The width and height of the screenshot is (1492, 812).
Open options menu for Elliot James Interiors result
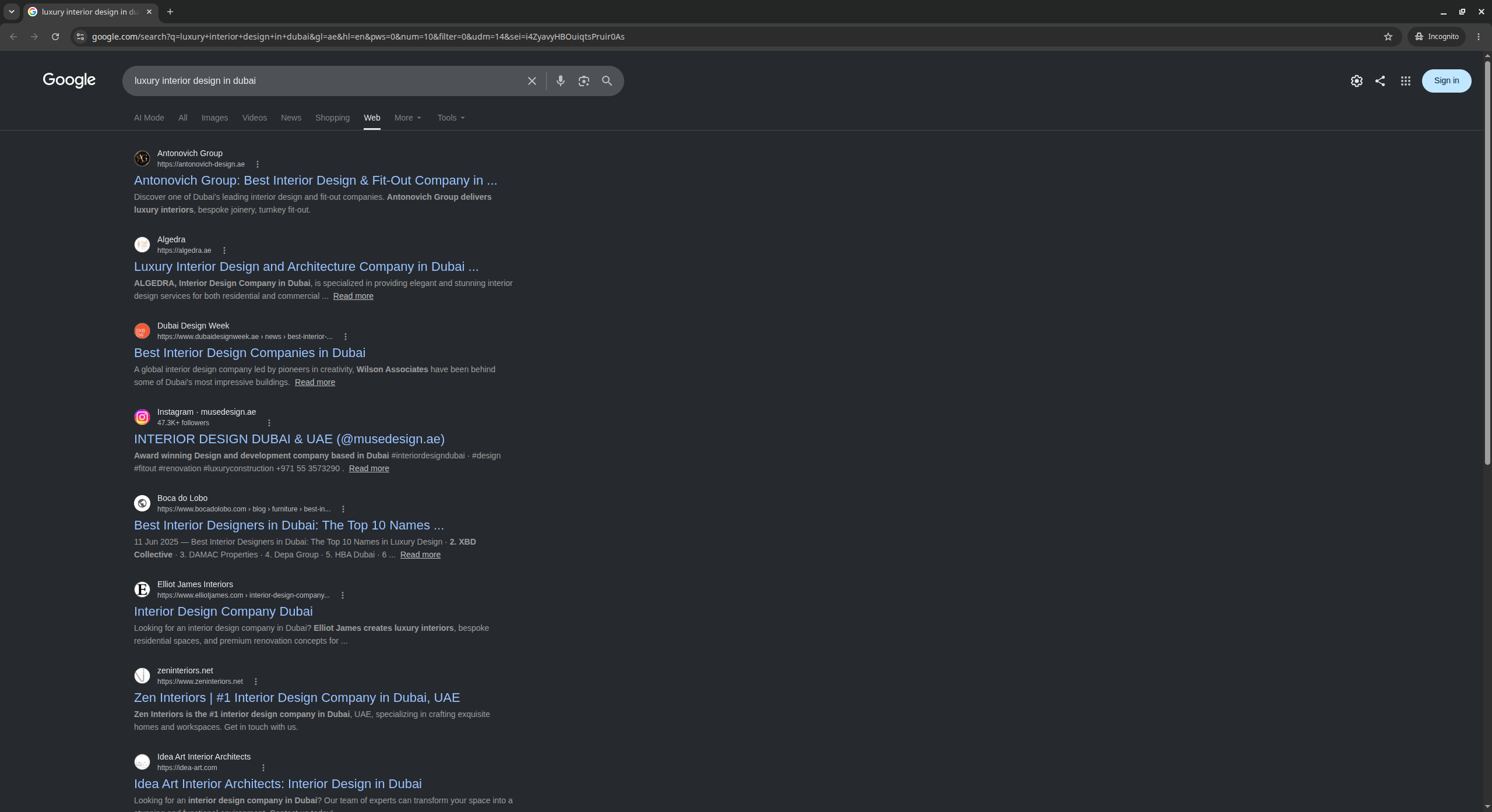[343, 595]
